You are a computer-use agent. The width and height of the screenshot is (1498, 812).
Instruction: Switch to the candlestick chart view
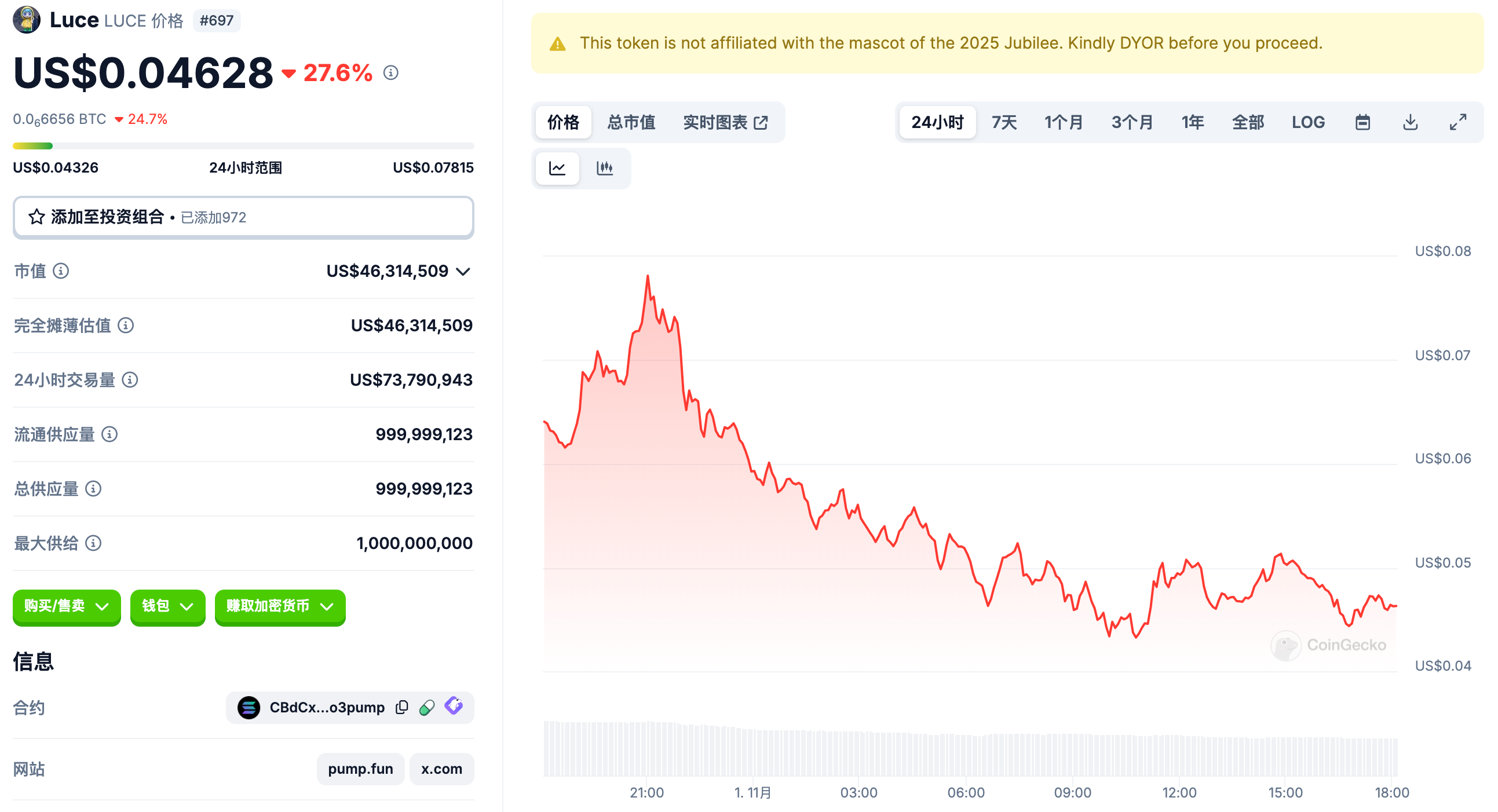[x=604, y=169]
